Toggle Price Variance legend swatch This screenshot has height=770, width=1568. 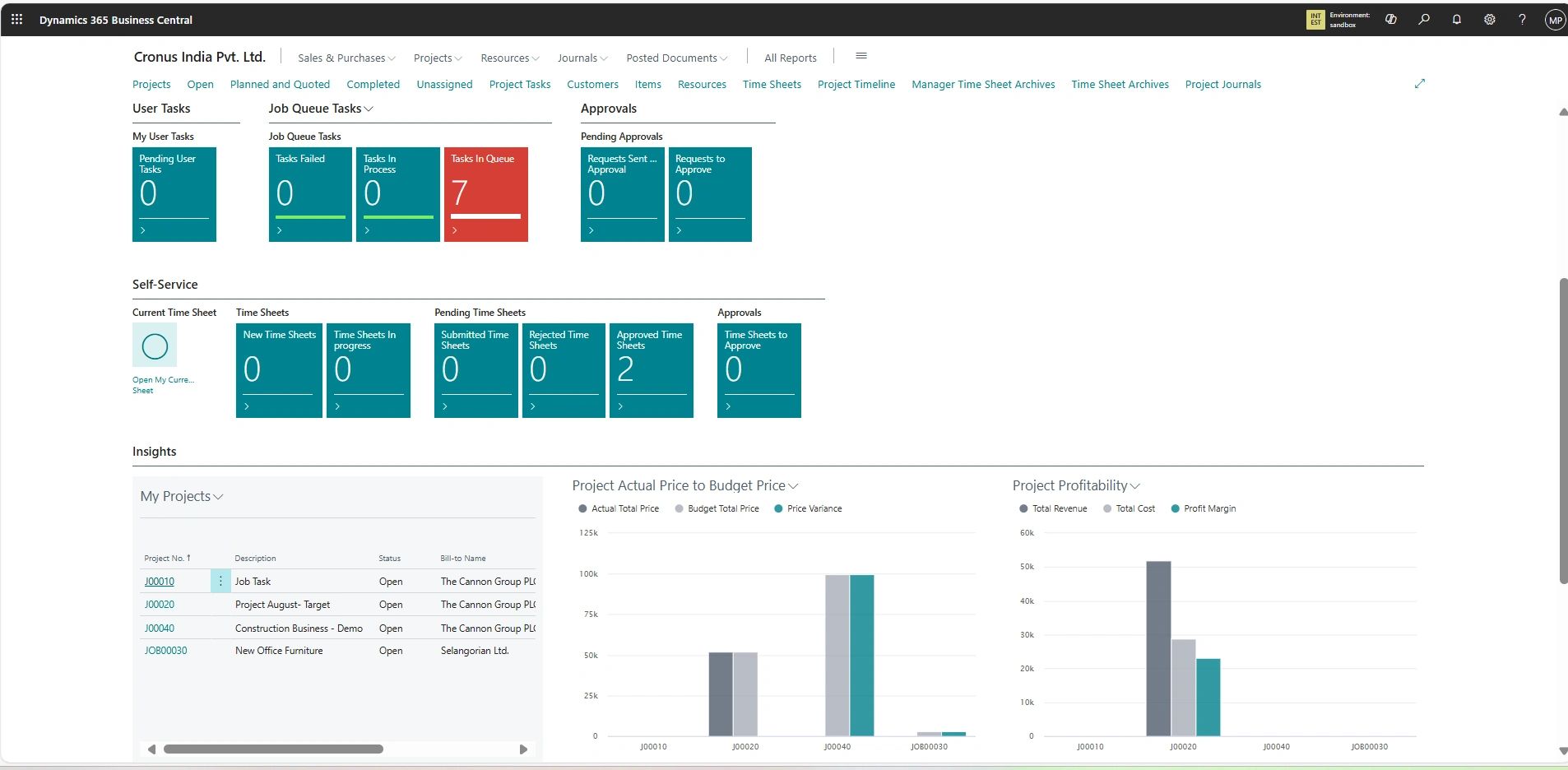(x=778, y=508)
